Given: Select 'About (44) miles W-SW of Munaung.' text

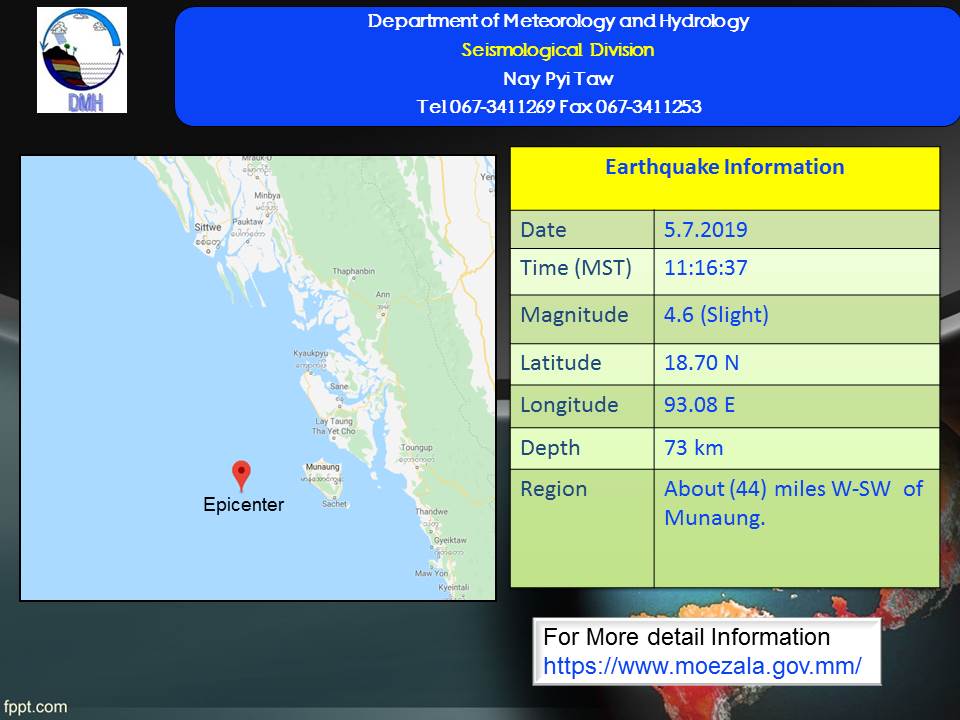Looking at the screenshot, I should click(793, 503).
